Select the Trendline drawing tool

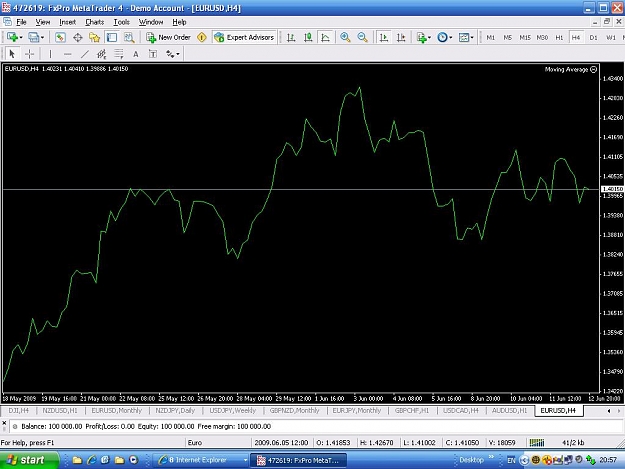point(85,54)
